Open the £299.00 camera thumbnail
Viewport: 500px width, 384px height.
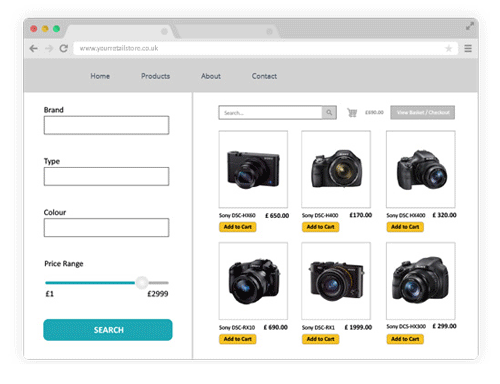pyautogui.click(x=421, y=281)
